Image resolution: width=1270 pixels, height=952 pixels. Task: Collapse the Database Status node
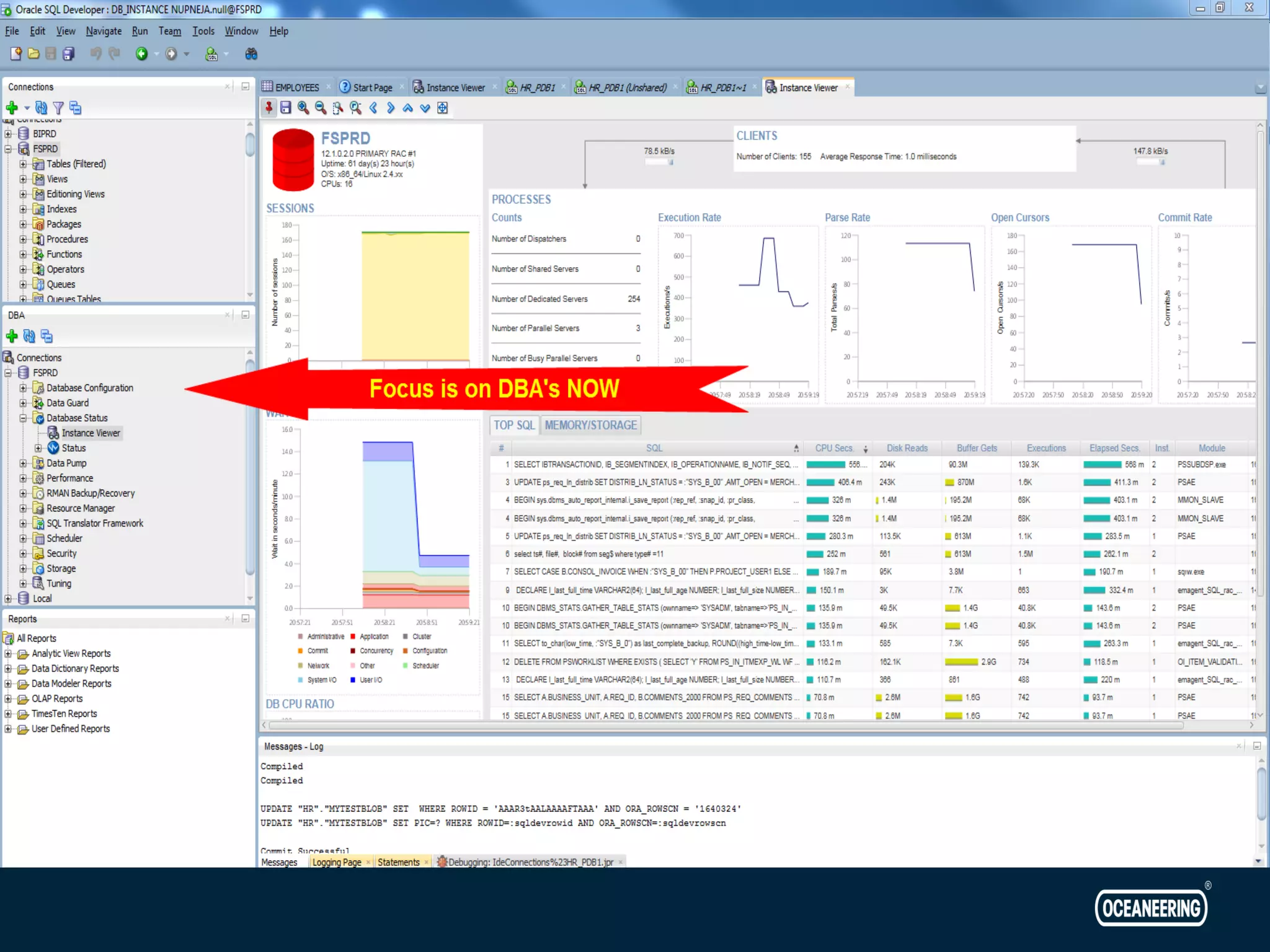click(x=23, y=418)
